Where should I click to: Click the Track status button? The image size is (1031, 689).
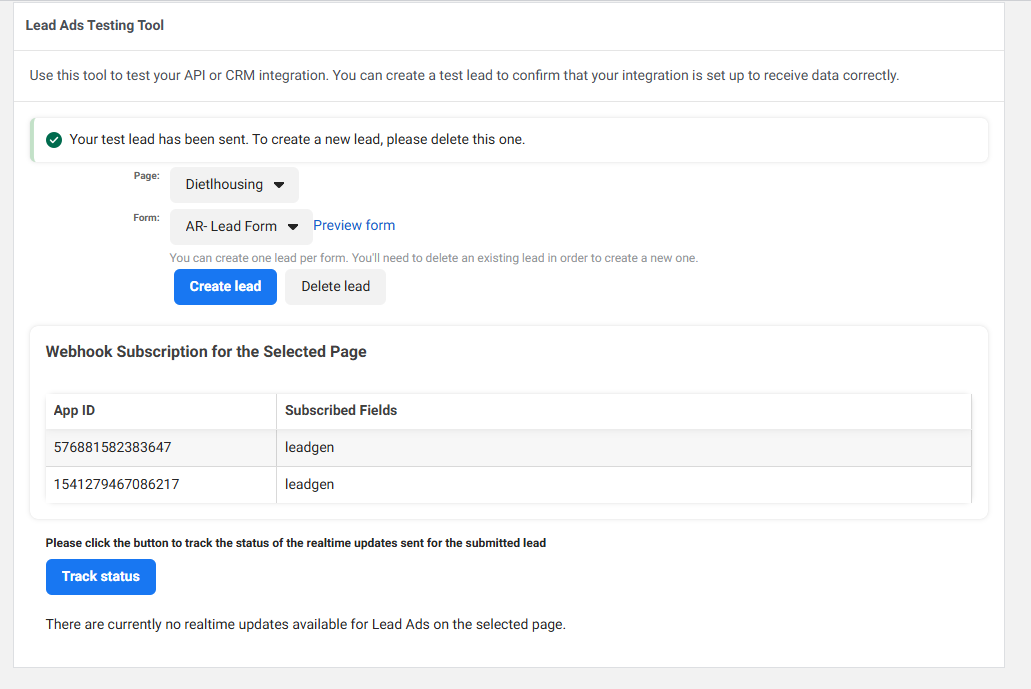click(x=101, y=577)
